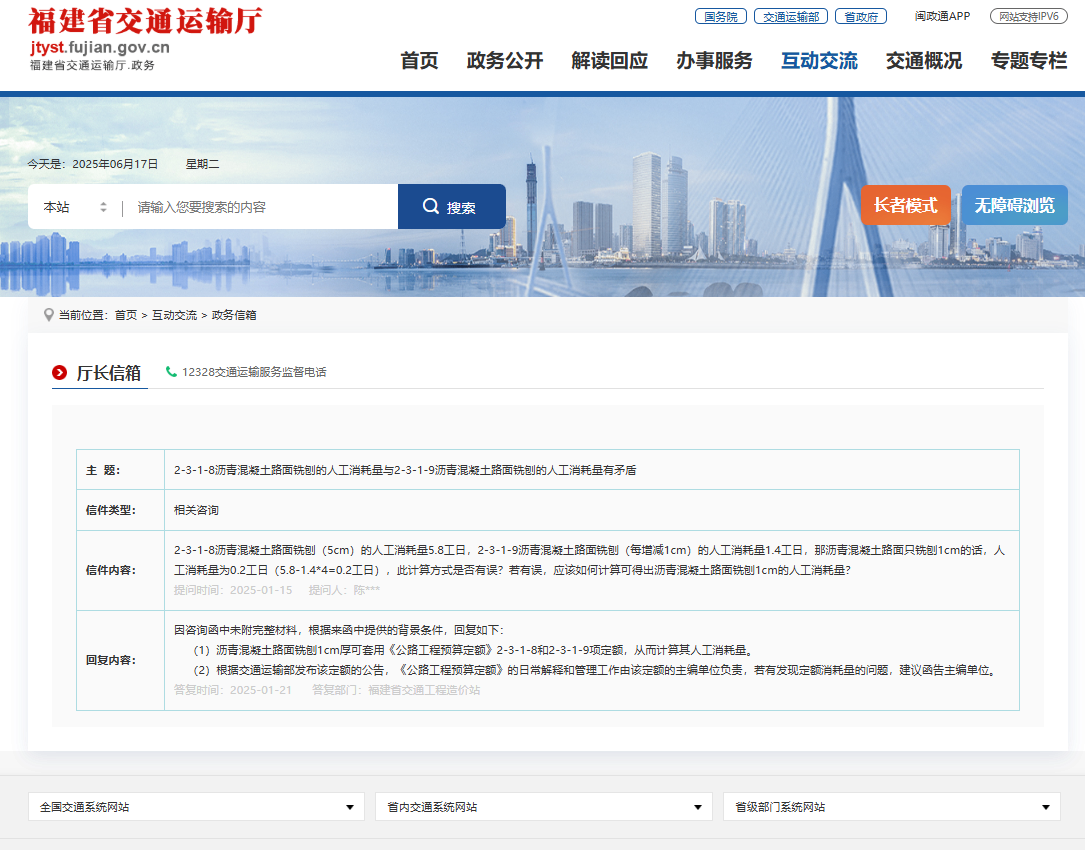
Task: Click the location pin icon in breadcrumb
Action: (x=48, y=314)
